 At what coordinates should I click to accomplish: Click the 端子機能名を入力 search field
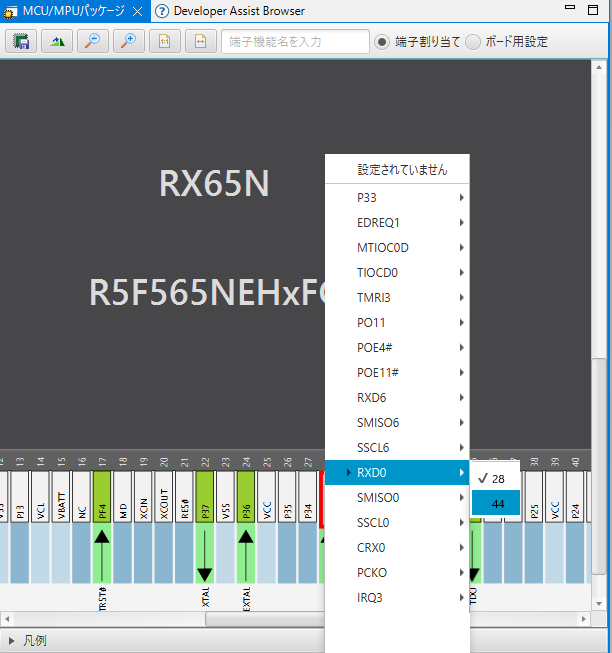[295, 42]
